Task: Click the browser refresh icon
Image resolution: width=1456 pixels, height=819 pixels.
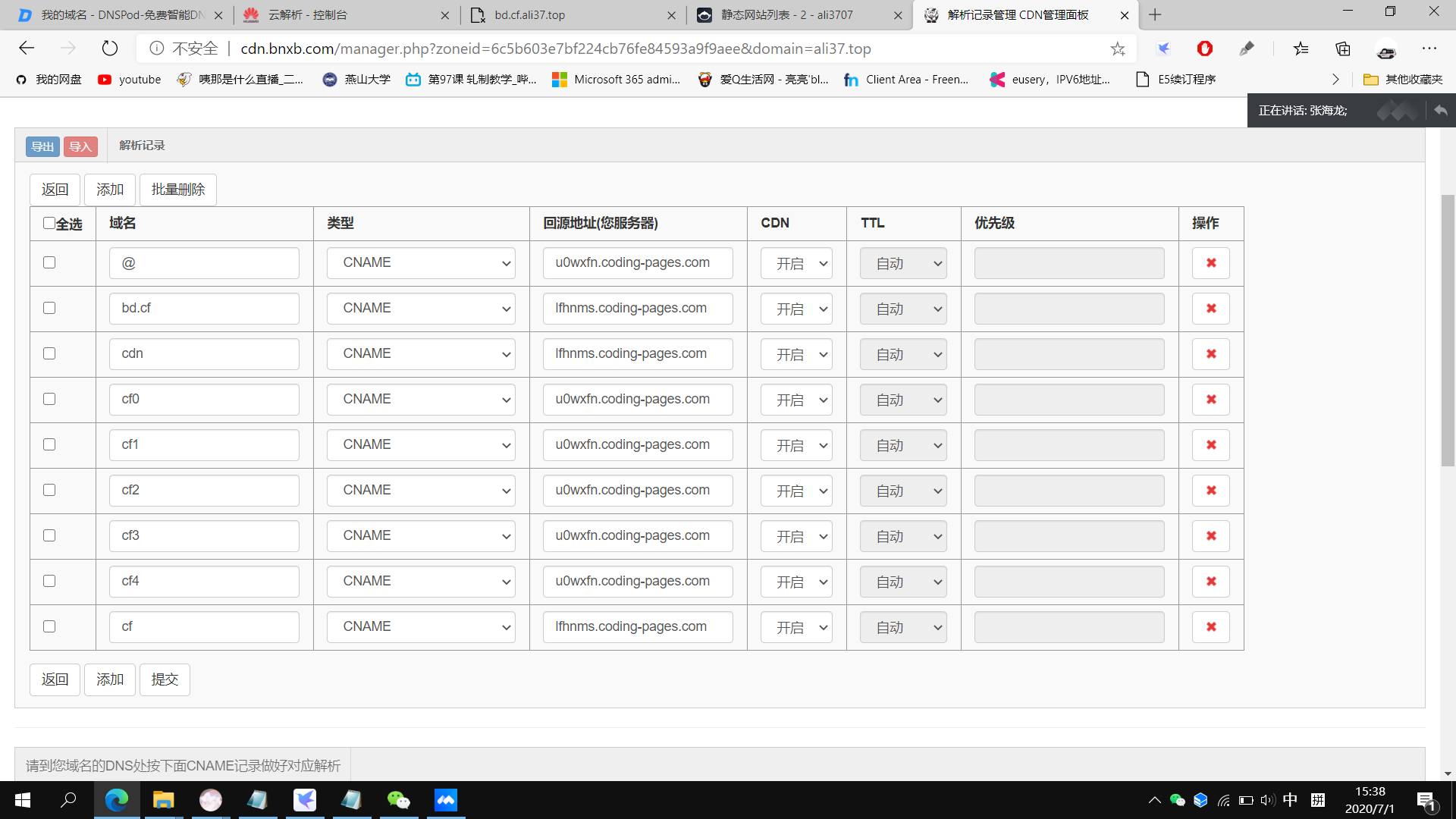Action: tap(110, 49)
